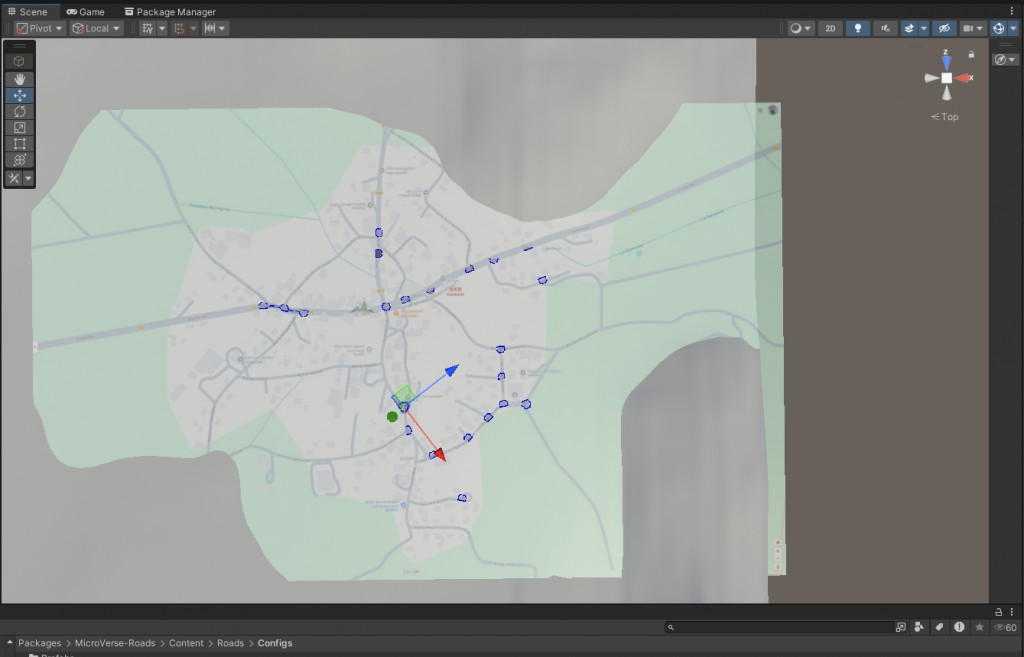The width and height of the screenshot is (1024, 657).
Task: Go to MicroVerse-Roads breadcrumb
Action: [x=115, y=643]
